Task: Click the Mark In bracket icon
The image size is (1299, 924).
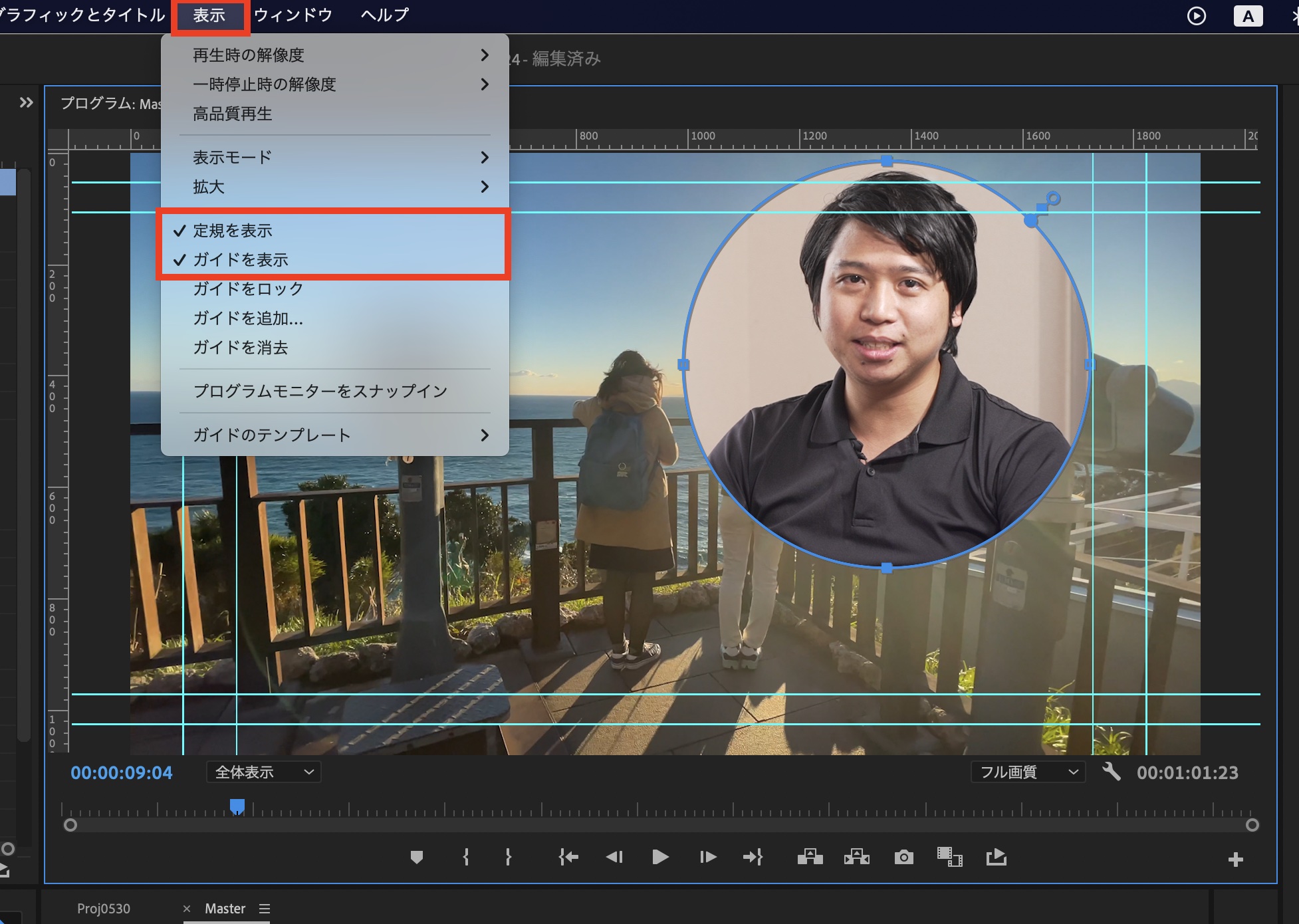Action: tap(466, 858)
